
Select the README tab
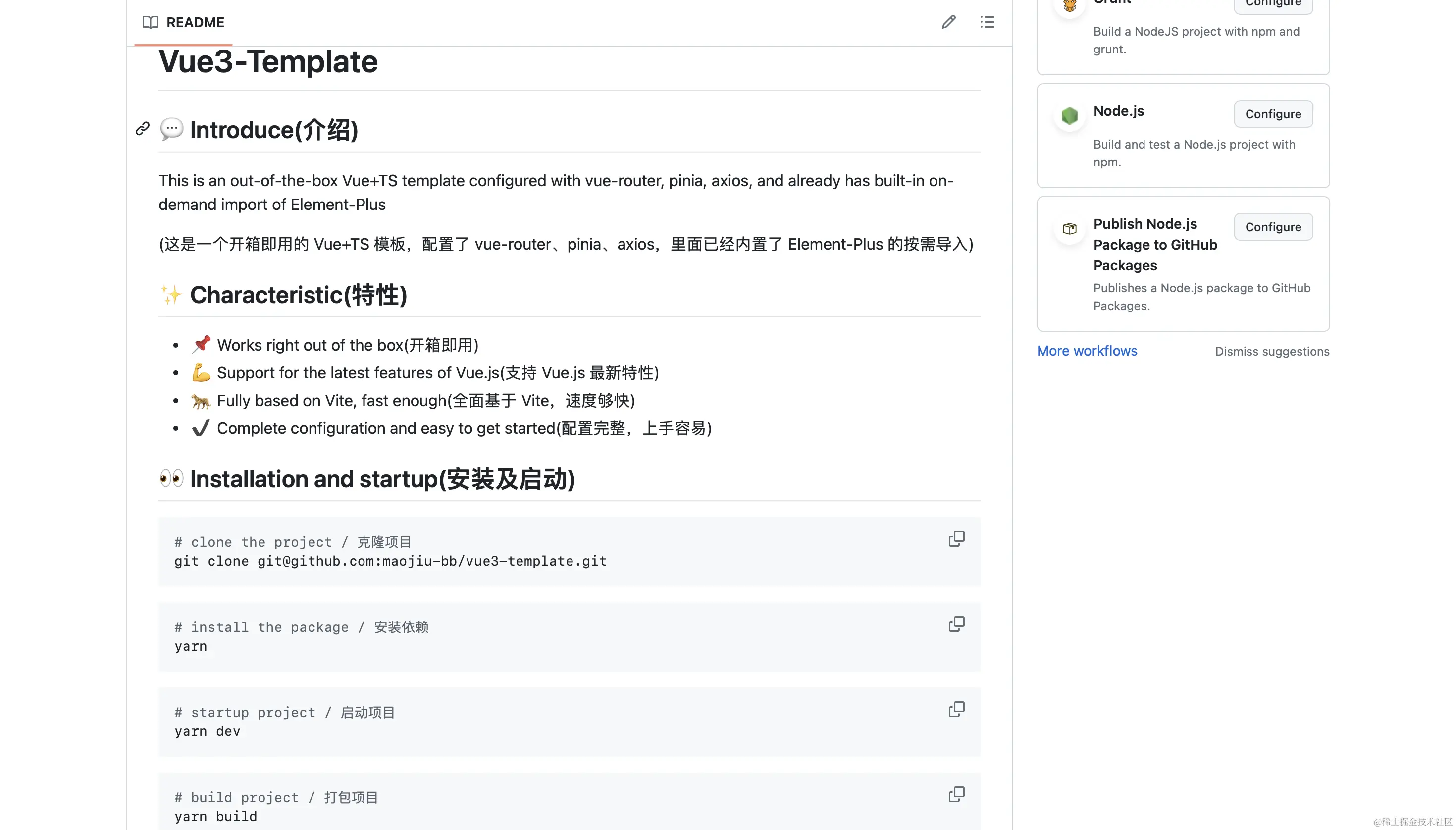pos(195,22)
